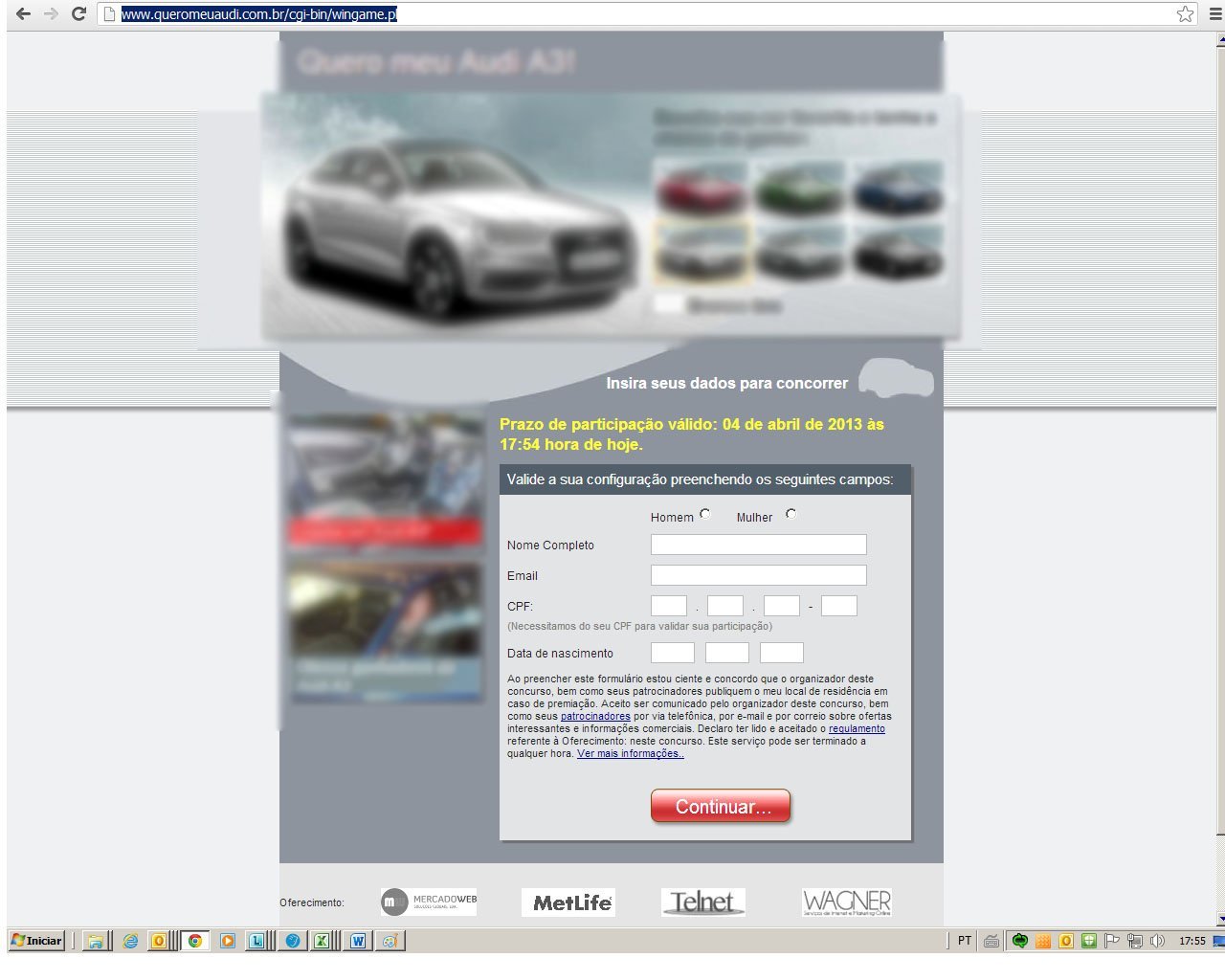
Task: Select the Mulher radio button
Action: click(x=791, y=514)
